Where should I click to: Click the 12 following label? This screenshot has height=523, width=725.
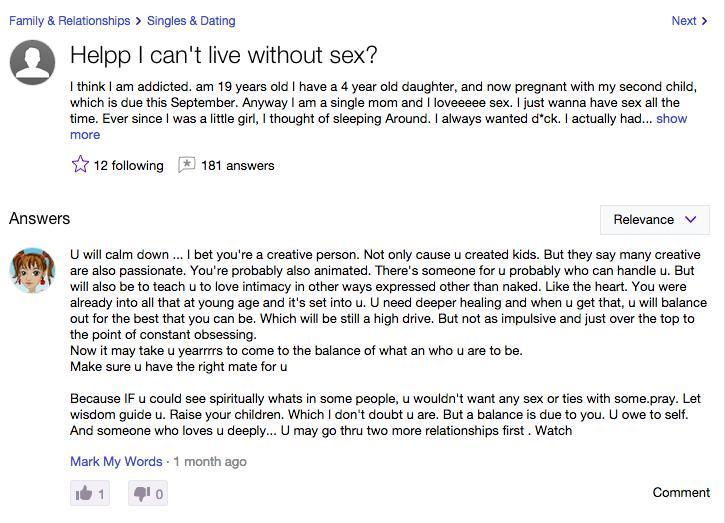(129, 166)
